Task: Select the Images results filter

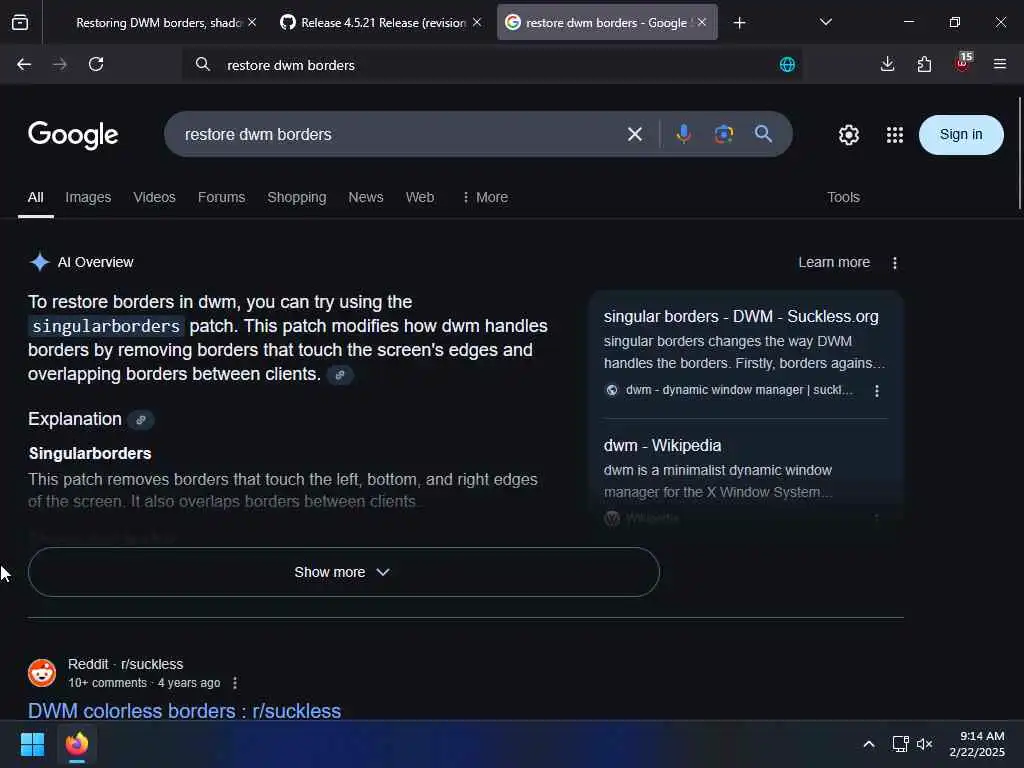Action: (x=88, y=197)
